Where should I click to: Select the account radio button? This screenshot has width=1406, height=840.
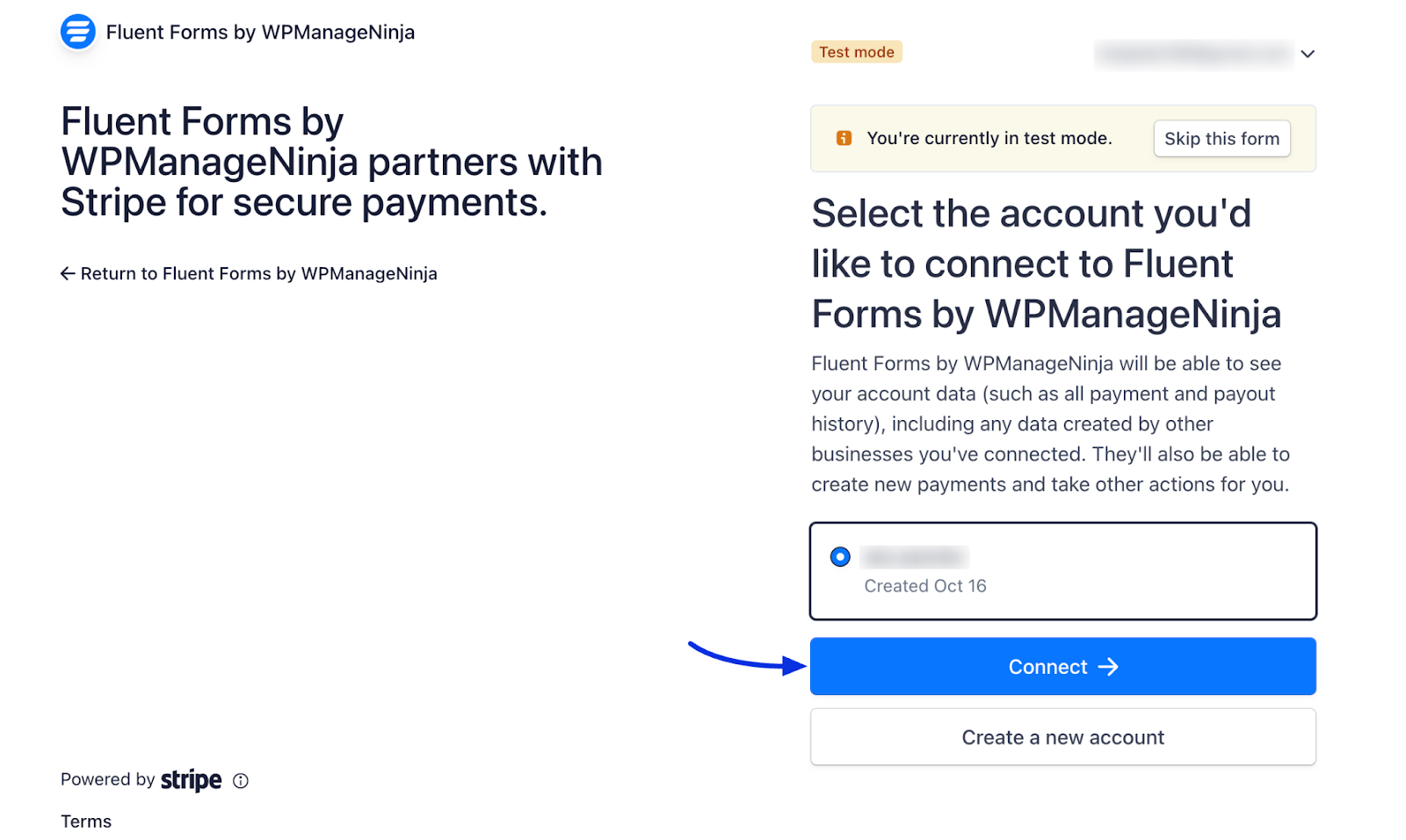pyautogui.click(x=840, y=557)
